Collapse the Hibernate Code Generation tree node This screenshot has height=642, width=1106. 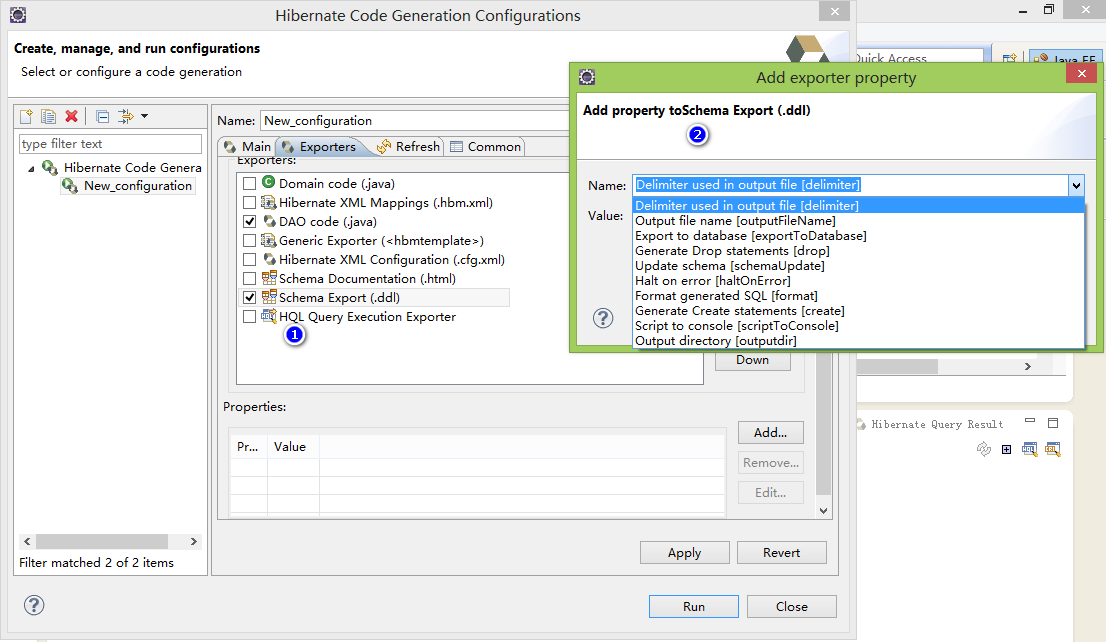point(31,169)
